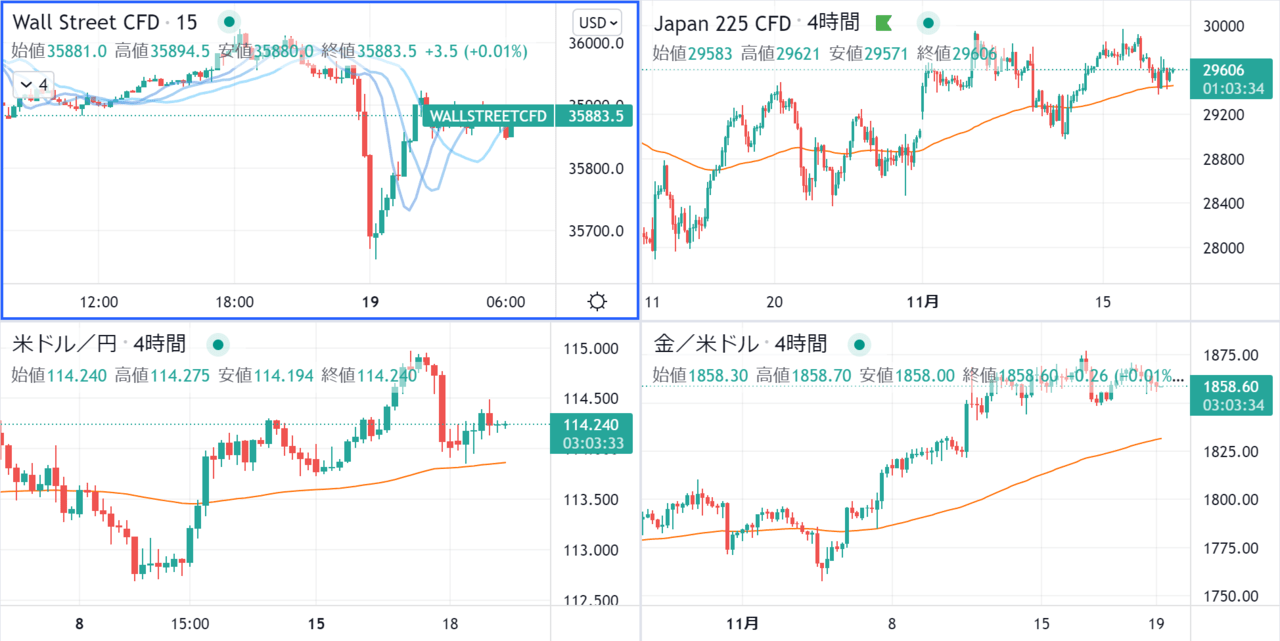Image resolution: width=1280 pixels, height=641 pixels.
Task: Click Wall Street CFD market status dot
Action: pyautogui.click(x=229, y=21)
